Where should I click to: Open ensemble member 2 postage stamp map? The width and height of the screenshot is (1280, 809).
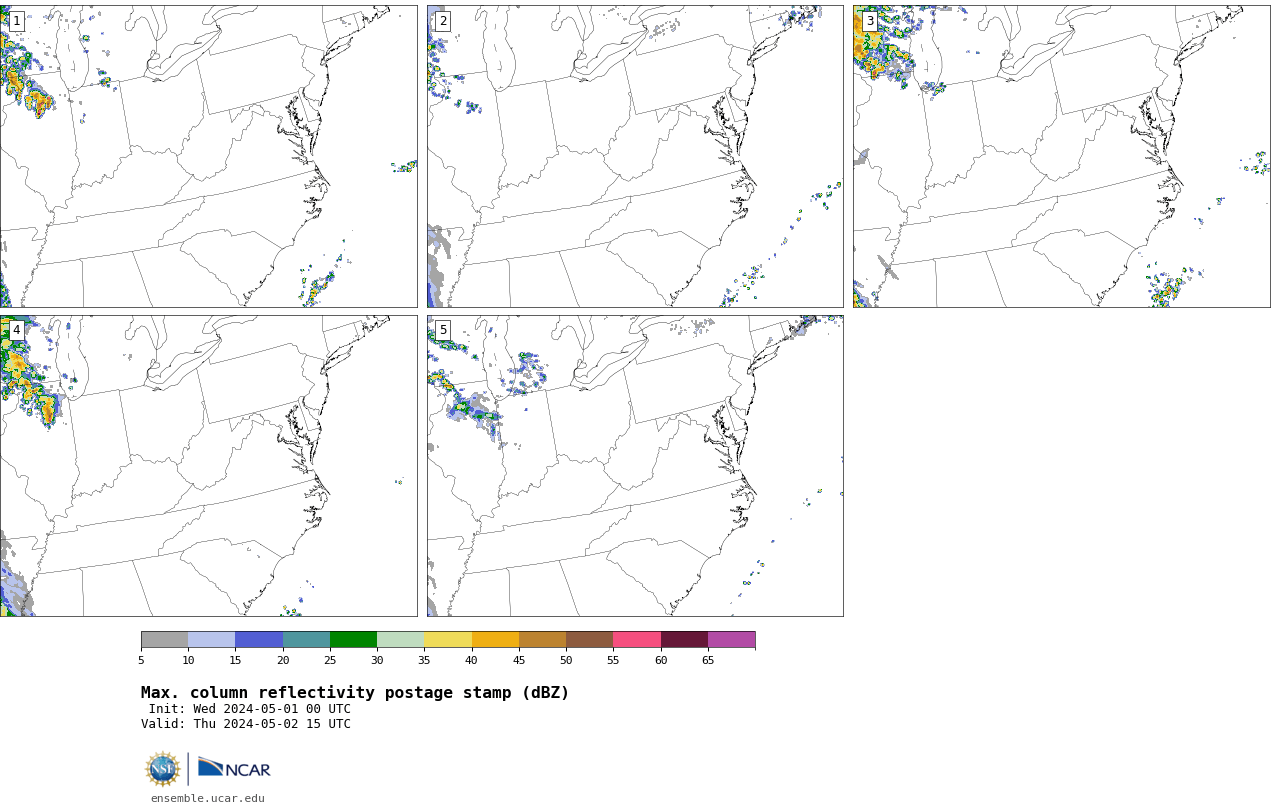pyautogui.click(x=635, y=156)
